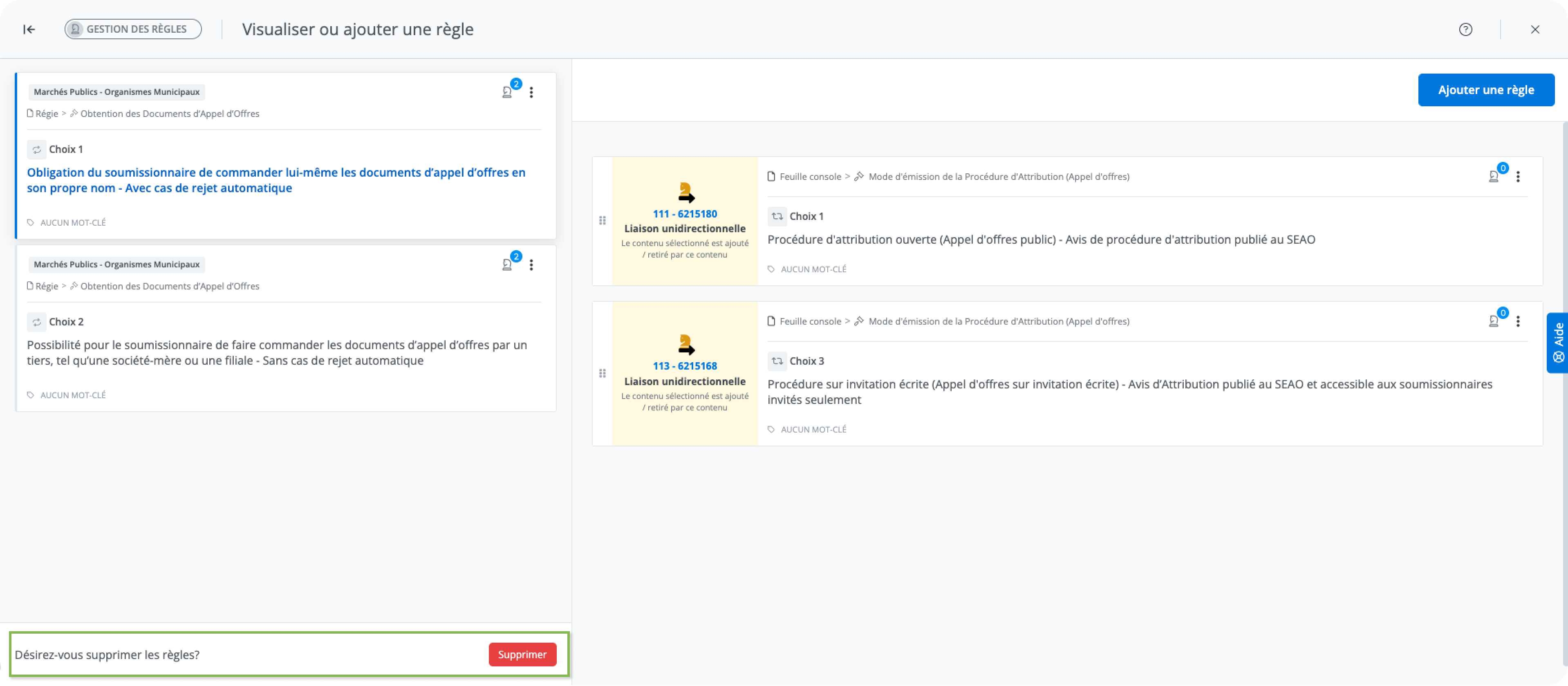This screenshot has width=1568, height=686.
Task: Select the Obligation du soumissionnaire rule title
Action: 276,180
